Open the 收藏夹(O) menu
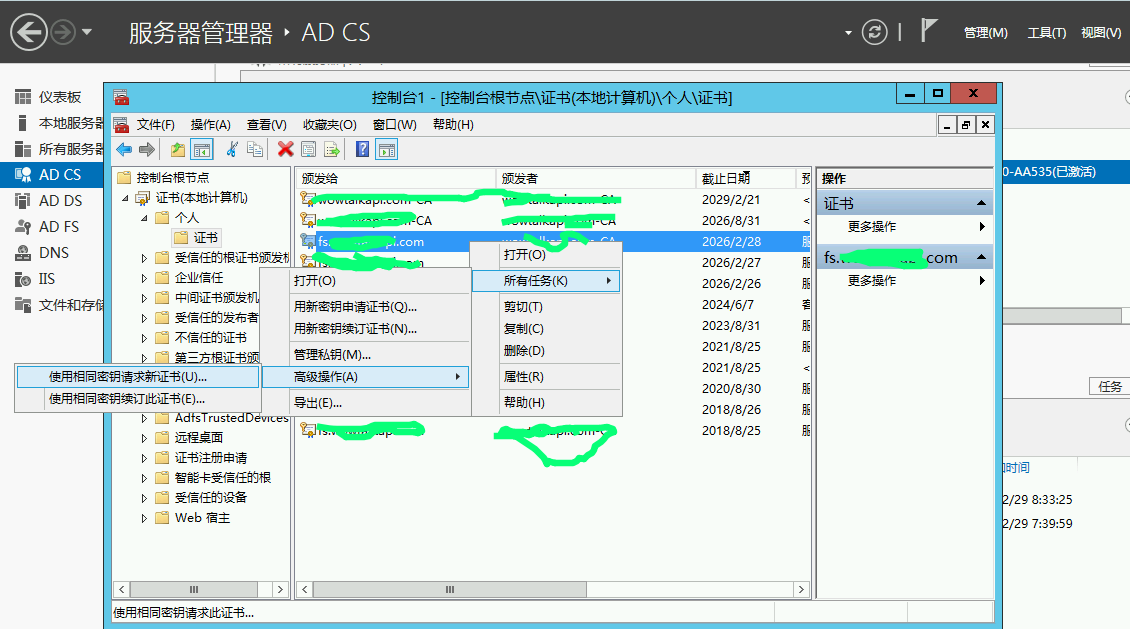The width and height of the screenshot is (1130, 629). (329, 125)
